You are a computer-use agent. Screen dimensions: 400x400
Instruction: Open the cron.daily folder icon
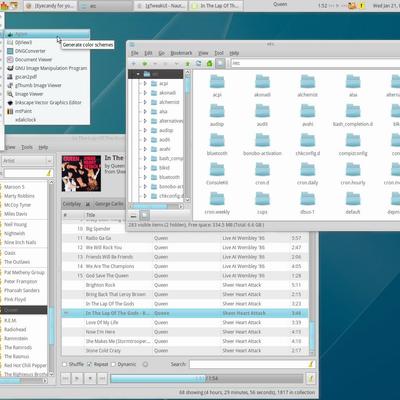tap(308, 169)
